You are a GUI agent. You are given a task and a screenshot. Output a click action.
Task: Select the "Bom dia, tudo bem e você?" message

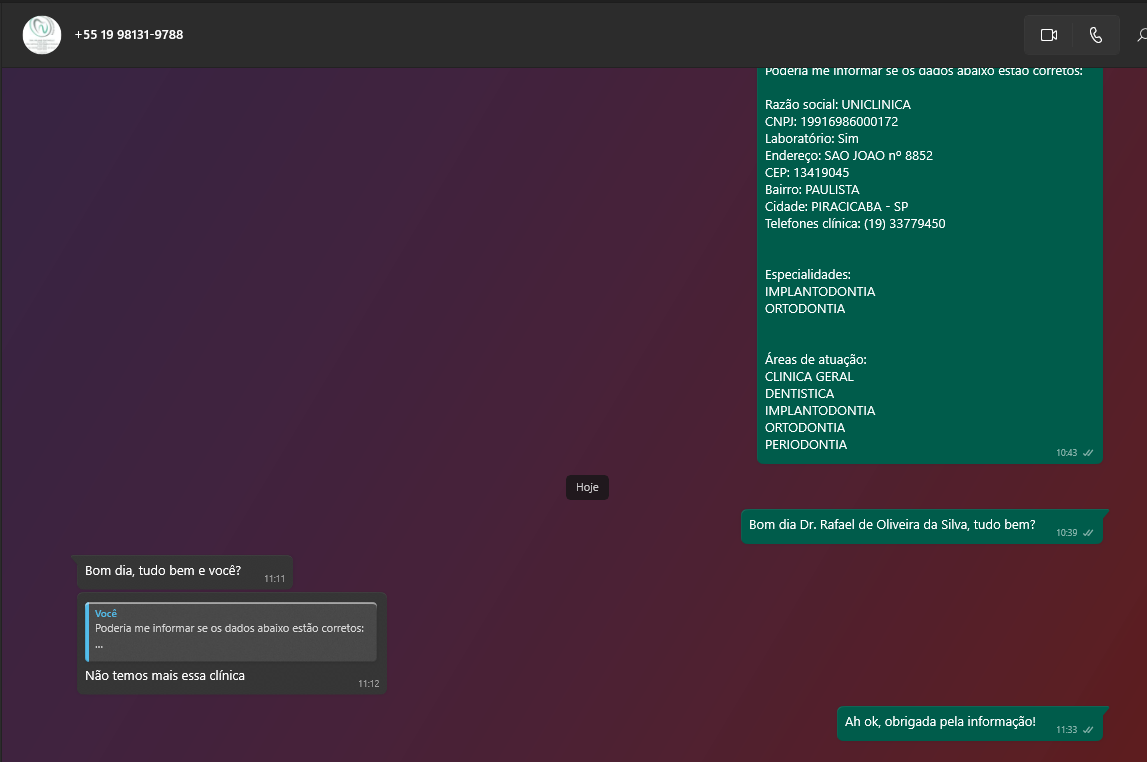(x=163, y=571)
